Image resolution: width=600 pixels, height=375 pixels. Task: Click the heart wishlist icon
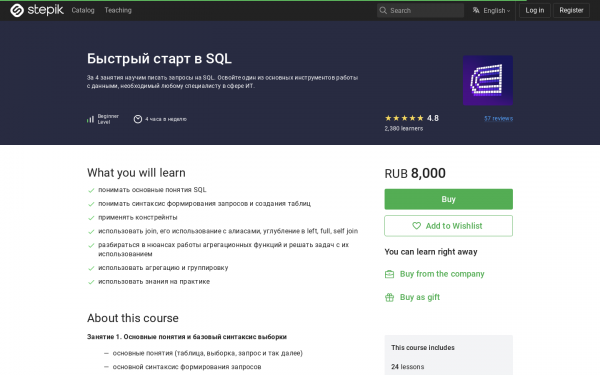(416, 226)
